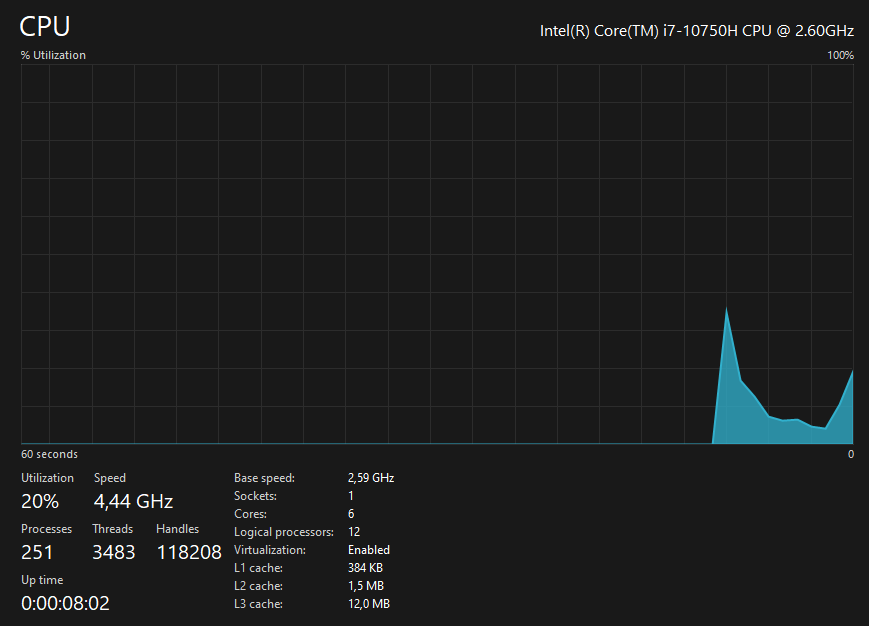Image resolution: width=869 pixels, height=626 pixels.
Task: Click the Intel Core i7-10750H processor name
Action: click(697, 30)
